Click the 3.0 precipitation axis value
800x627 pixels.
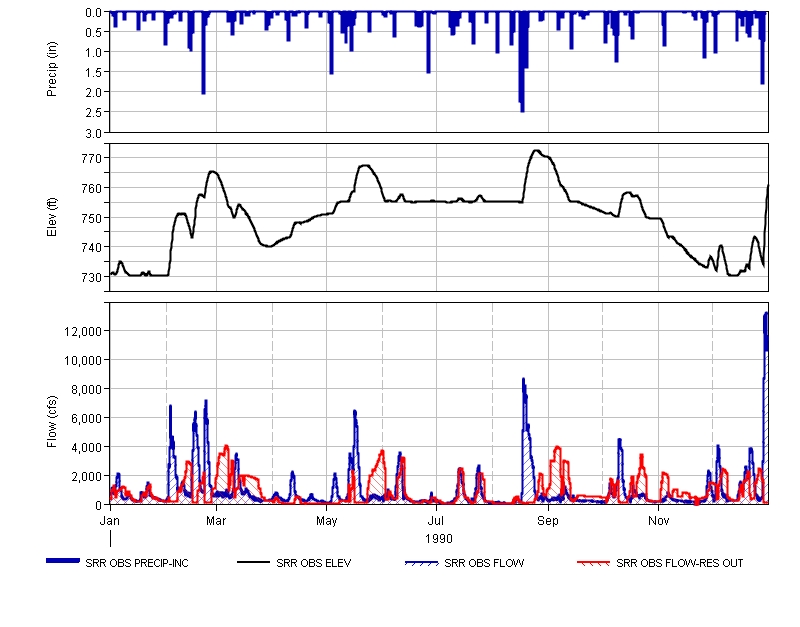click(93, 133)
